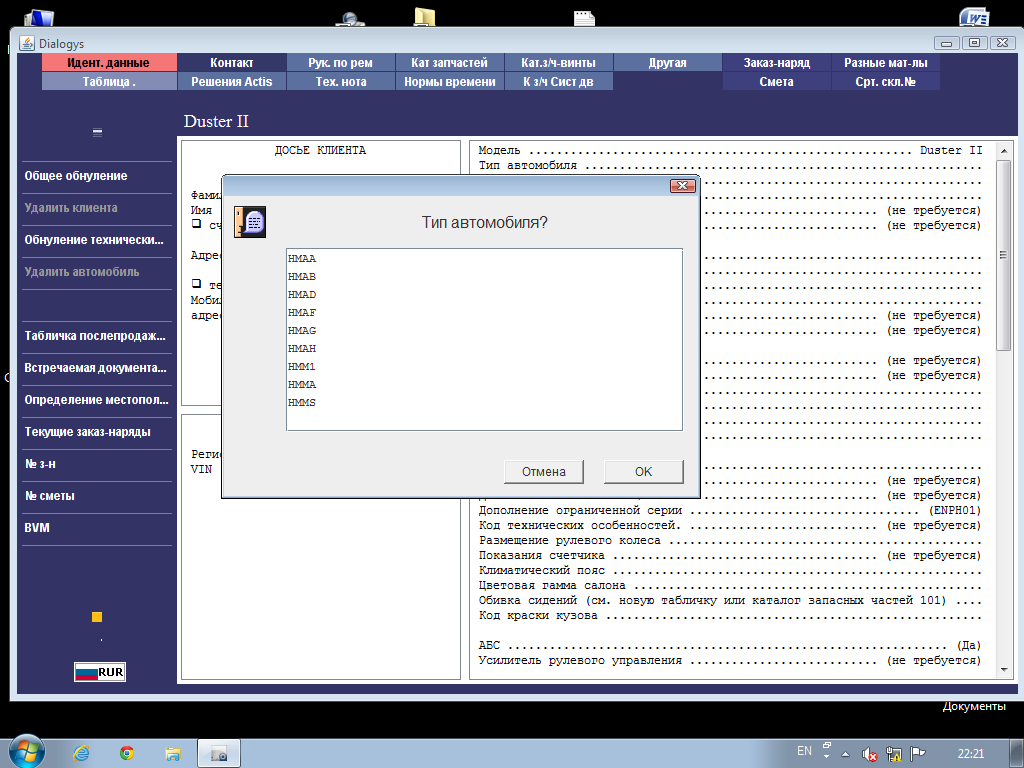This screenshot has height=768, width=1024.
Task: Open the Таблица . tab
Action: pyautogui.click(x=109, y=82)
